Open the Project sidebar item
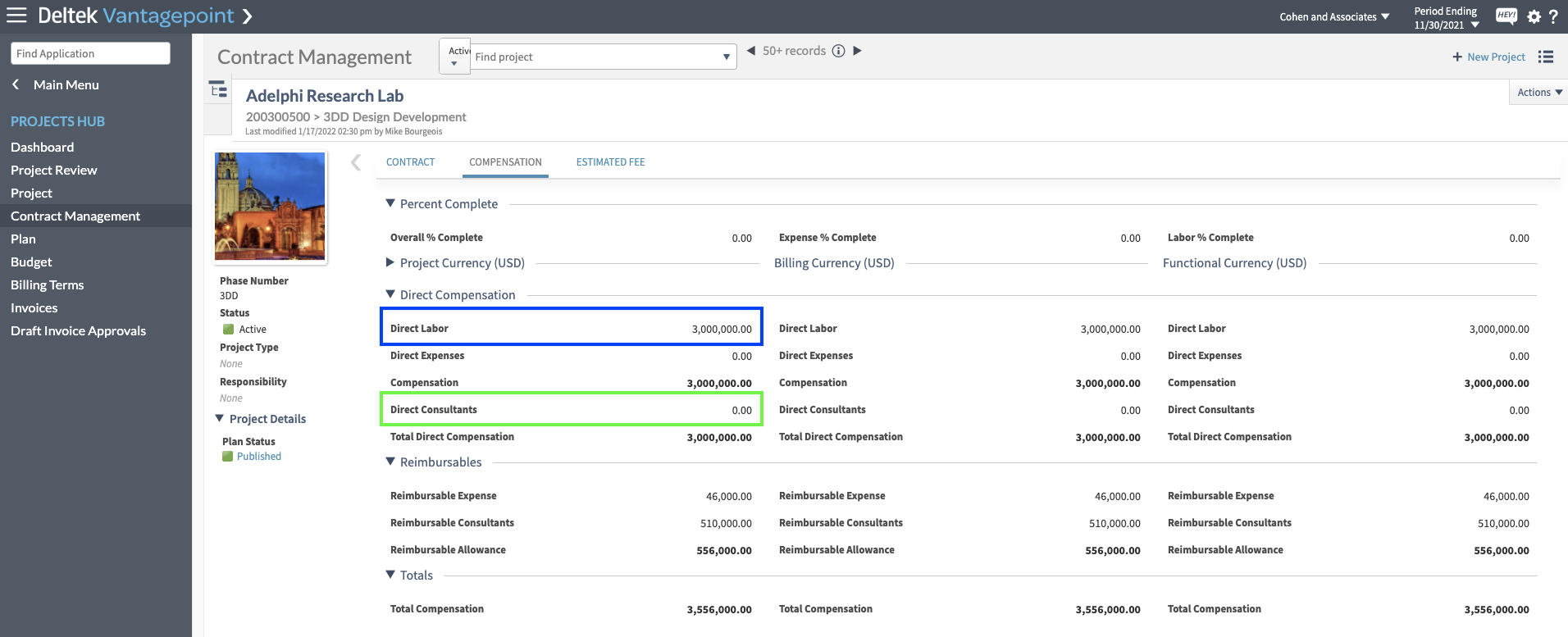 pos(32,193)
